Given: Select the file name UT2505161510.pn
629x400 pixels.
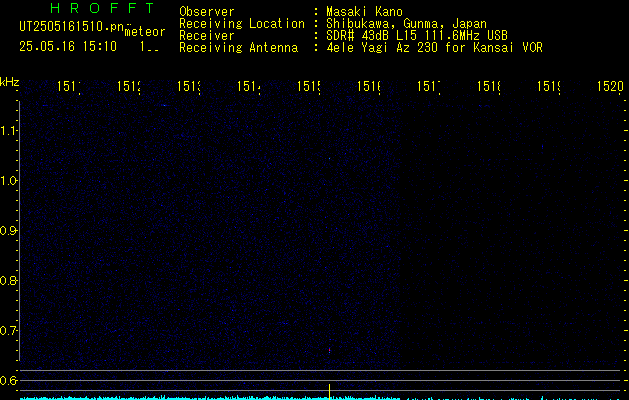Looking at the screenshot, I should (72, 26).
